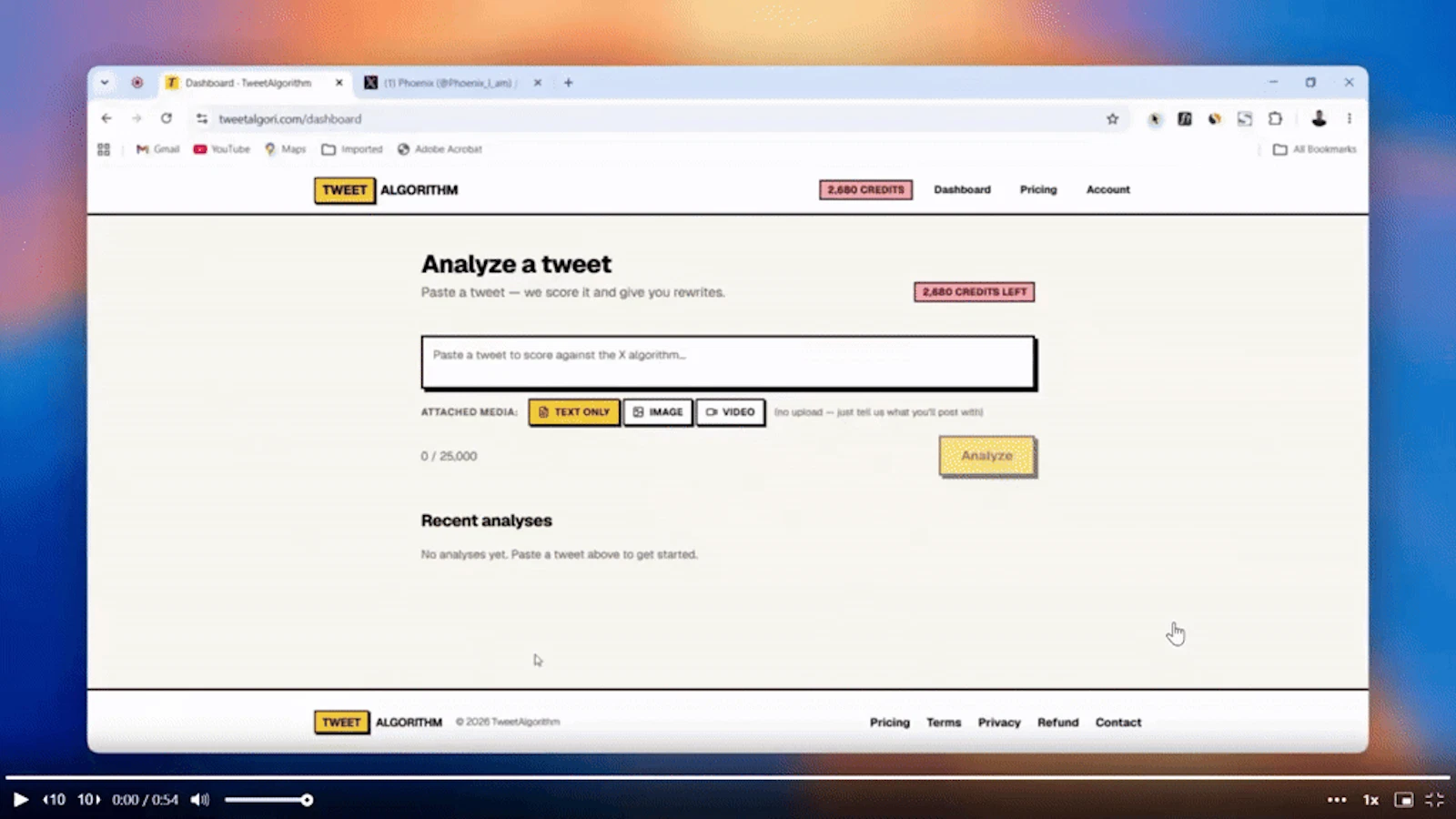Image resolution: width=1456 pixels, height=819 pixels.
Task: Open the Adobe Acrobat bookmark
Action: pyautogui.click(x=440, y=149)
